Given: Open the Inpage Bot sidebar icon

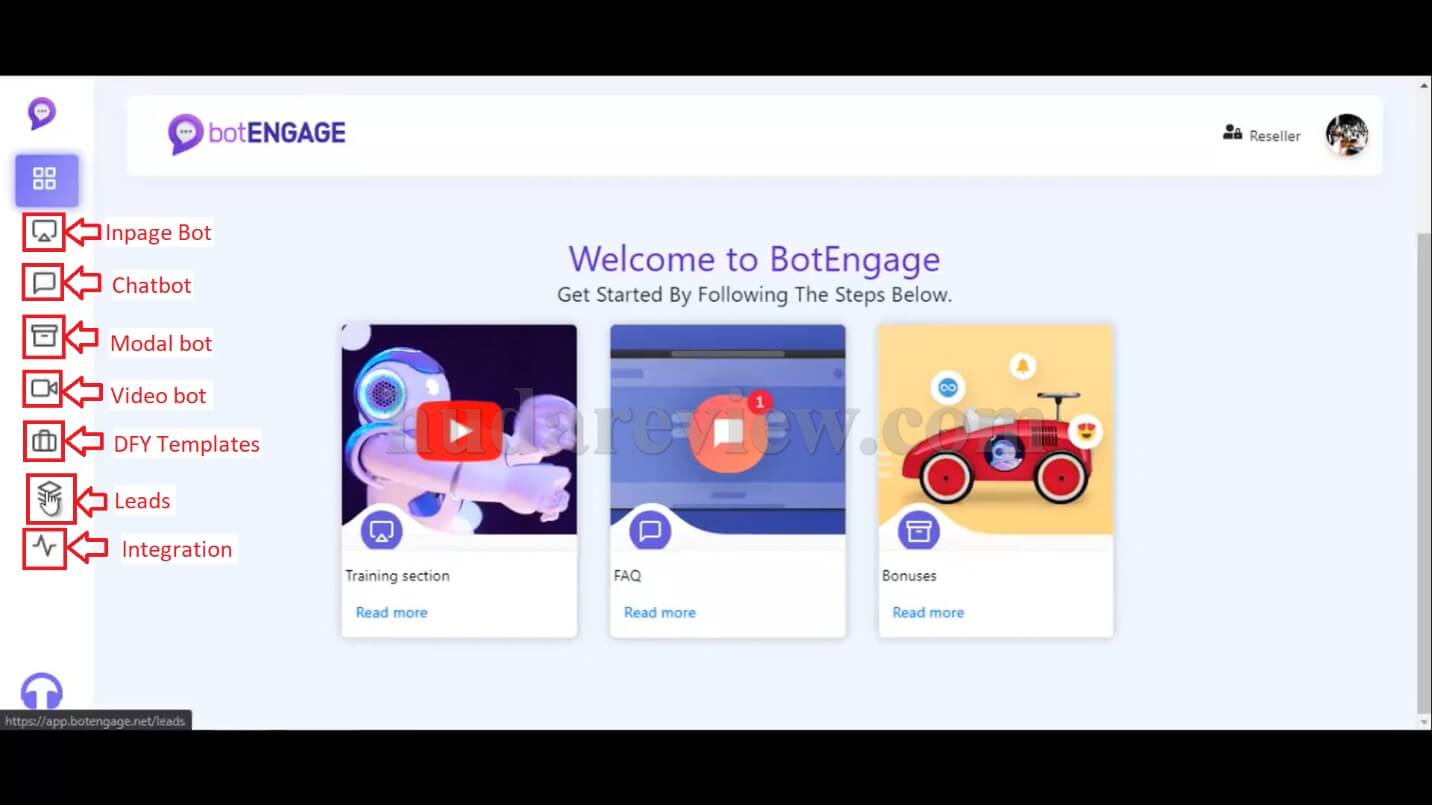Looking at the screenshot, I should point(43,232).
